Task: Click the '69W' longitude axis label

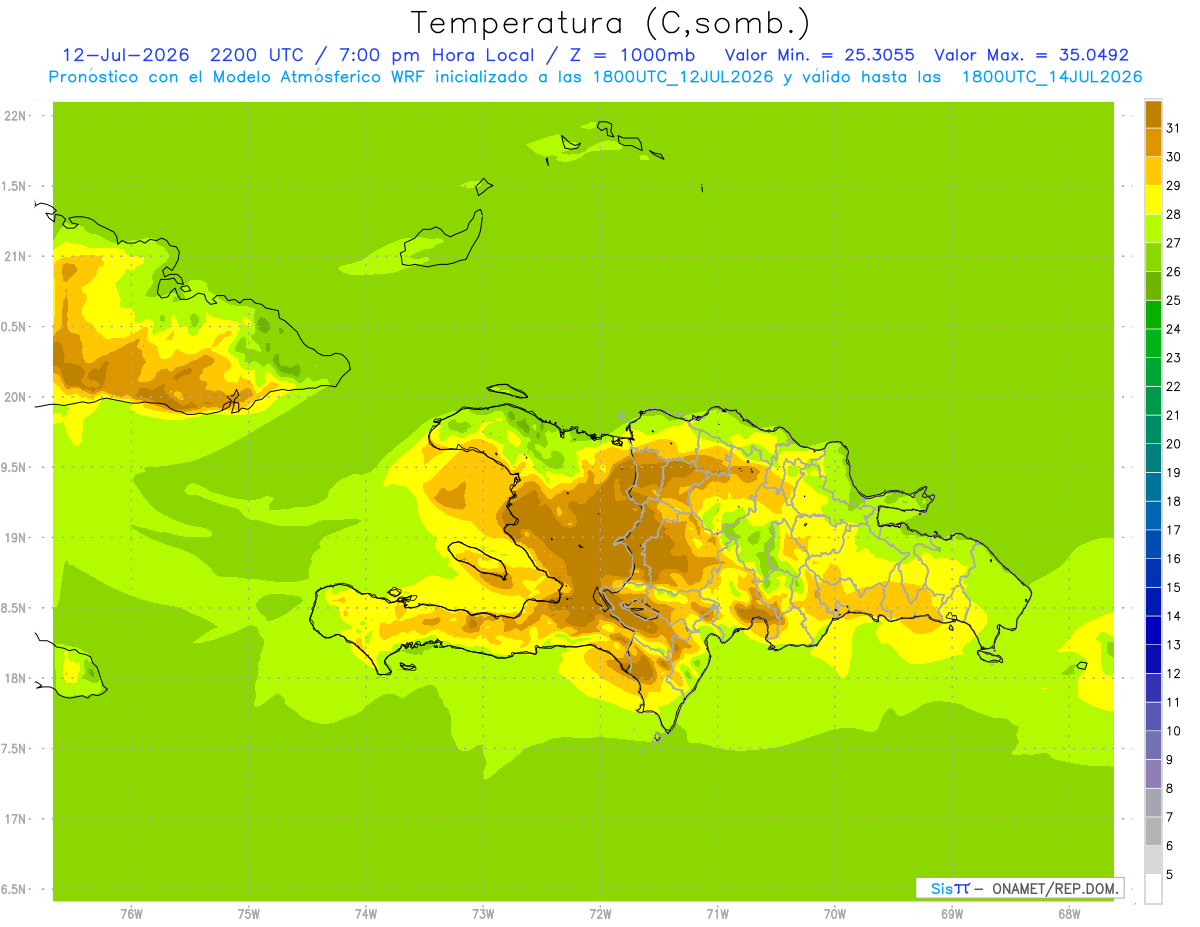Action: (x=952, y=913)
